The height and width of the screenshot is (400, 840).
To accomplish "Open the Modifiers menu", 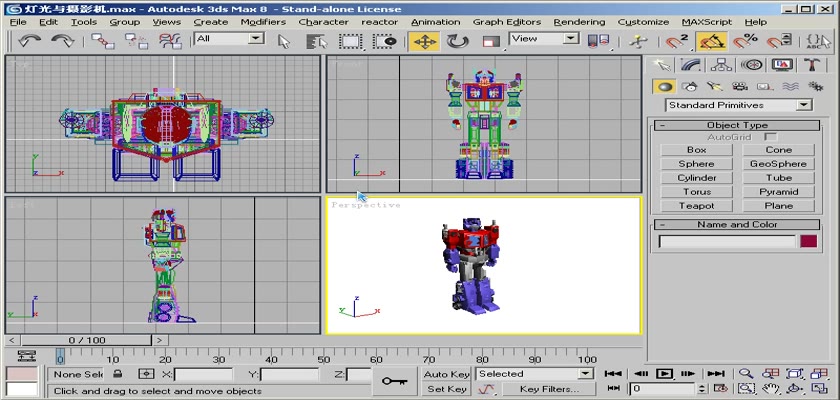I will point(263,22).
